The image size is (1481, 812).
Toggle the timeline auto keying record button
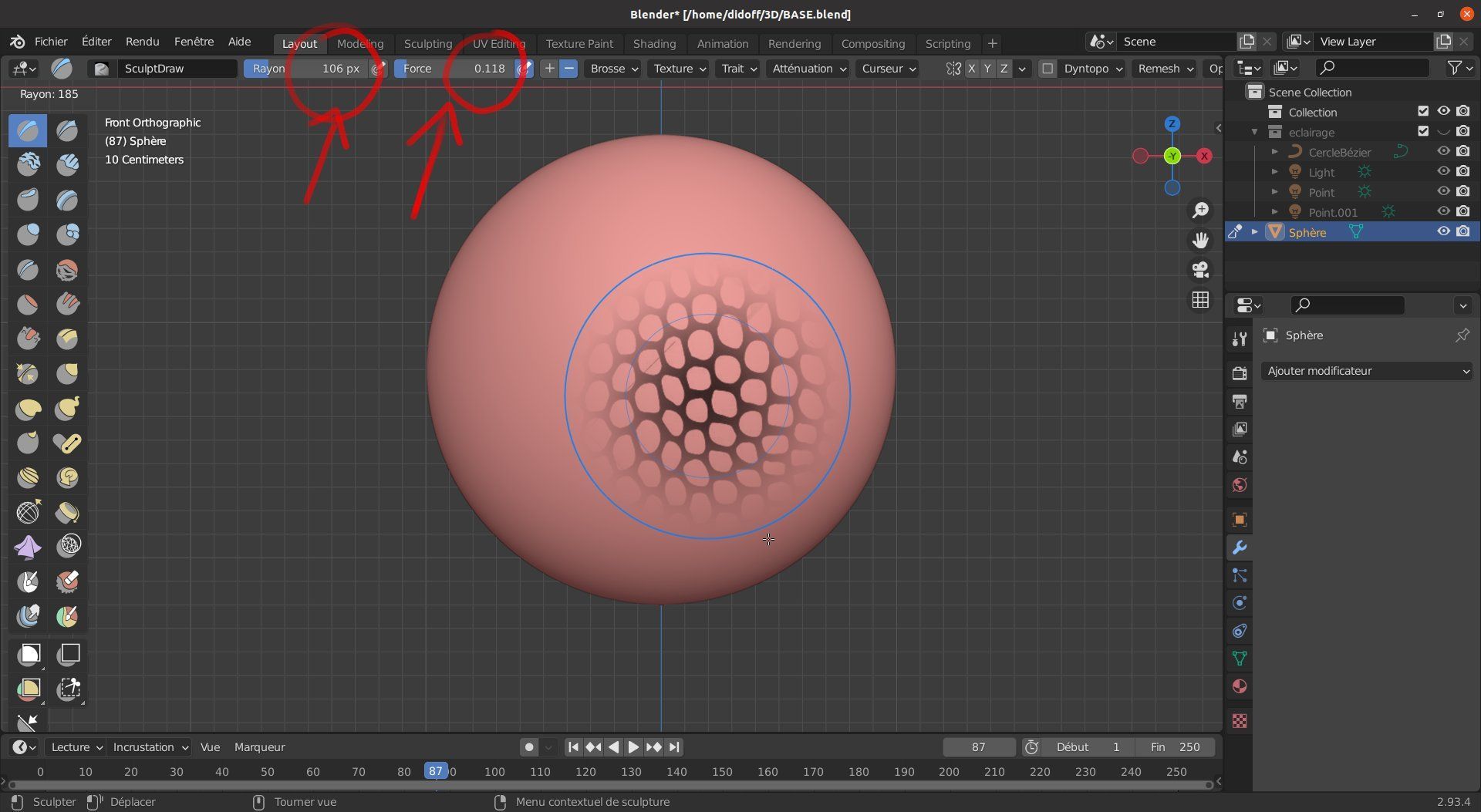528,747
